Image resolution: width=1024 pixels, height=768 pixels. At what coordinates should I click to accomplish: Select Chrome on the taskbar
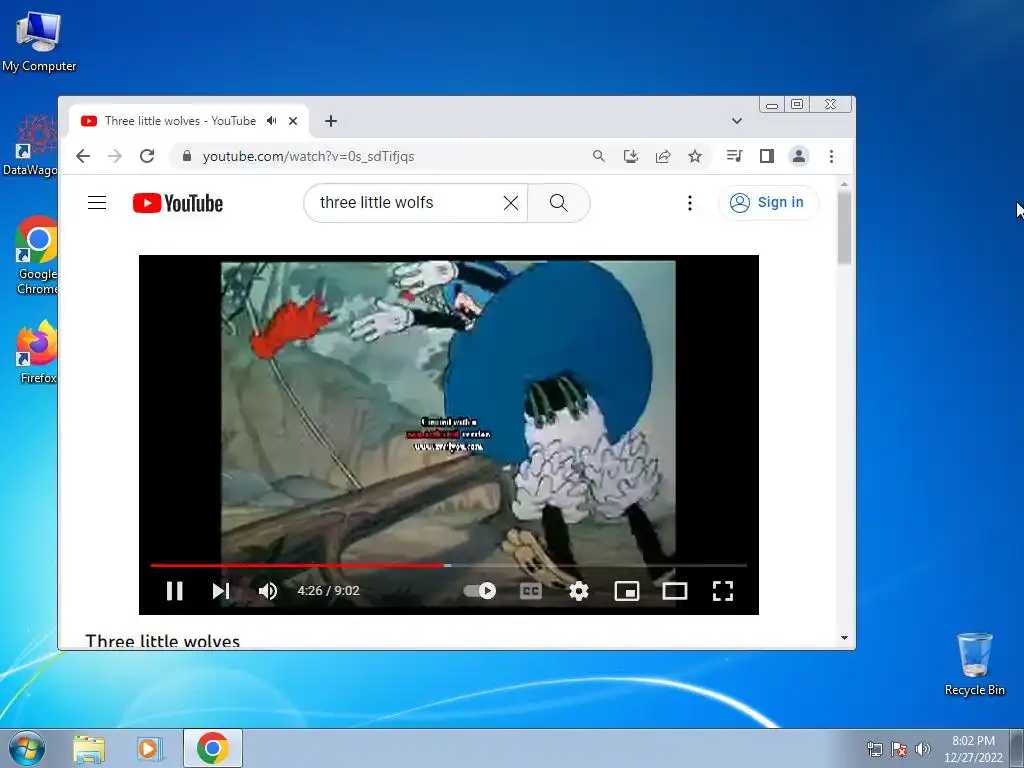213,748
